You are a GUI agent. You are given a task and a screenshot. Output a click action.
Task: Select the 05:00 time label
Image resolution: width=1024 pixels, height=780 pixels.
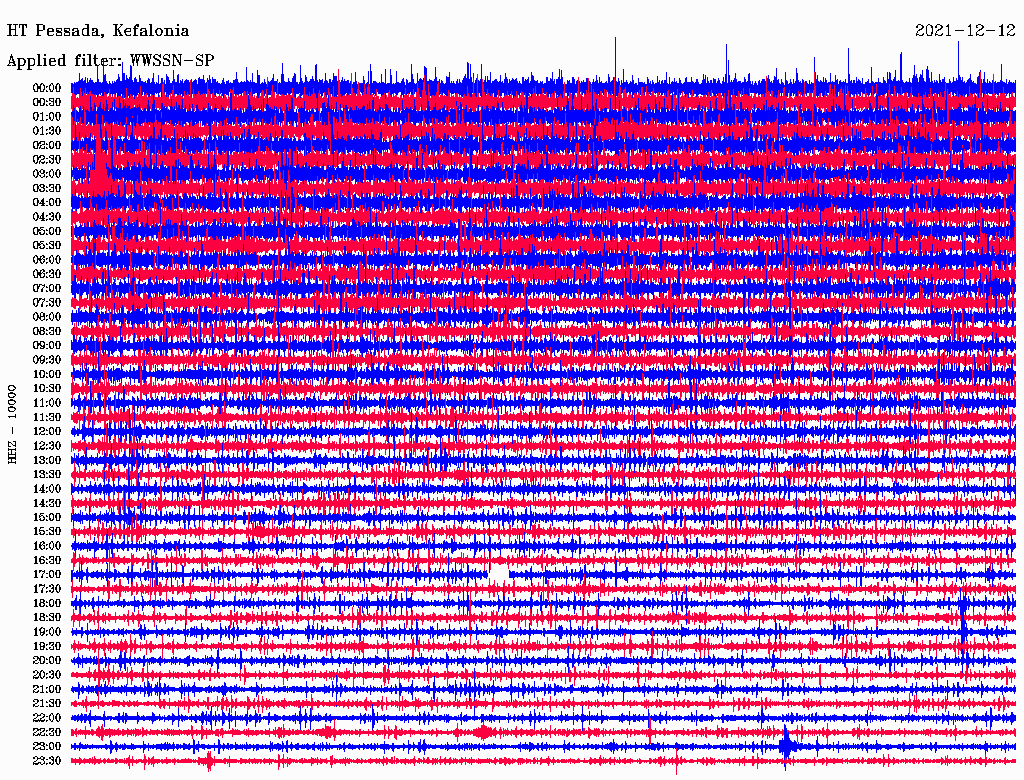pyautogui.click(x=47, y=231)
